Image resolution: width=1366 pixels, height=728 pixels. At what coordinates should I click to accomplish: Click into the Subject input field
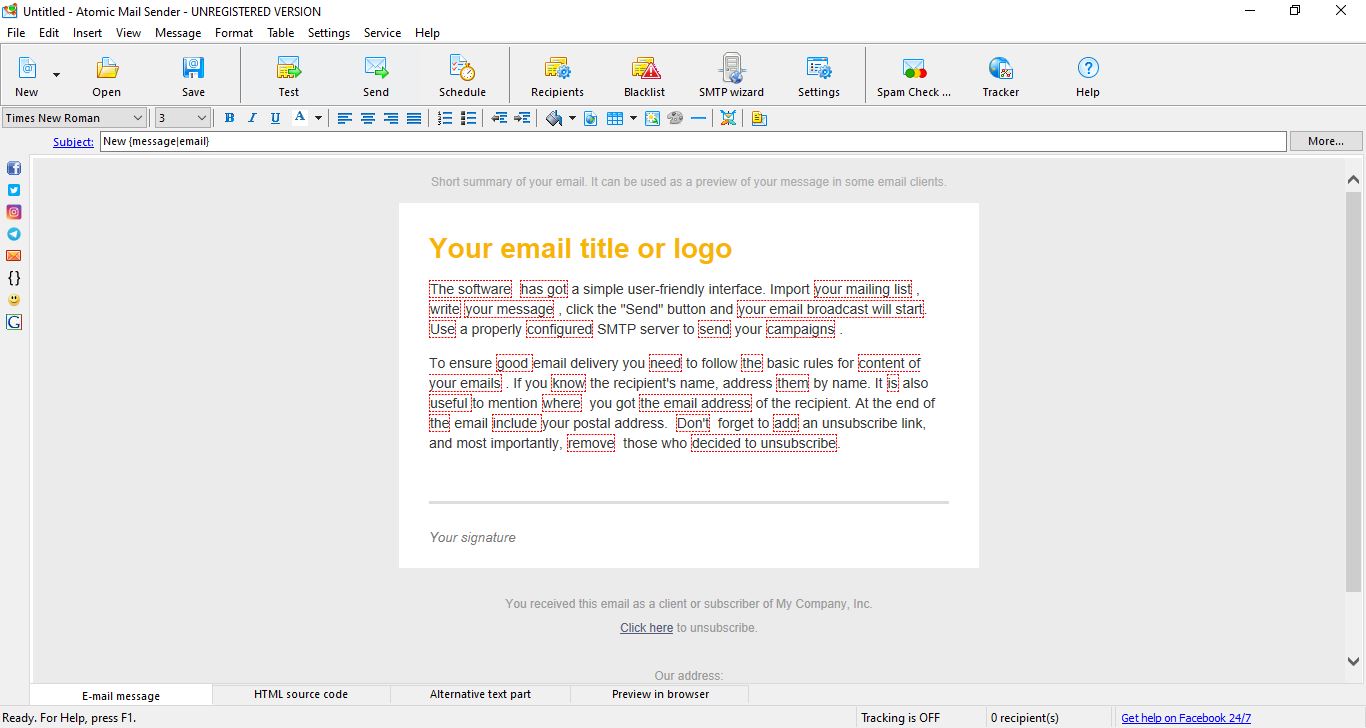click(693, 141)
